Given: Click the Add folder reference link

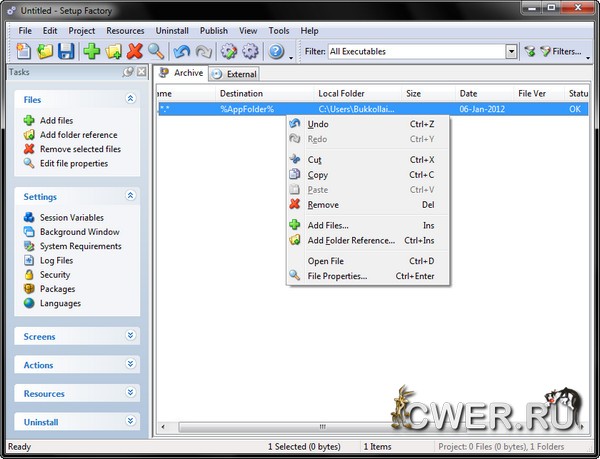Looking at the screenshot, I should (78, 135).
